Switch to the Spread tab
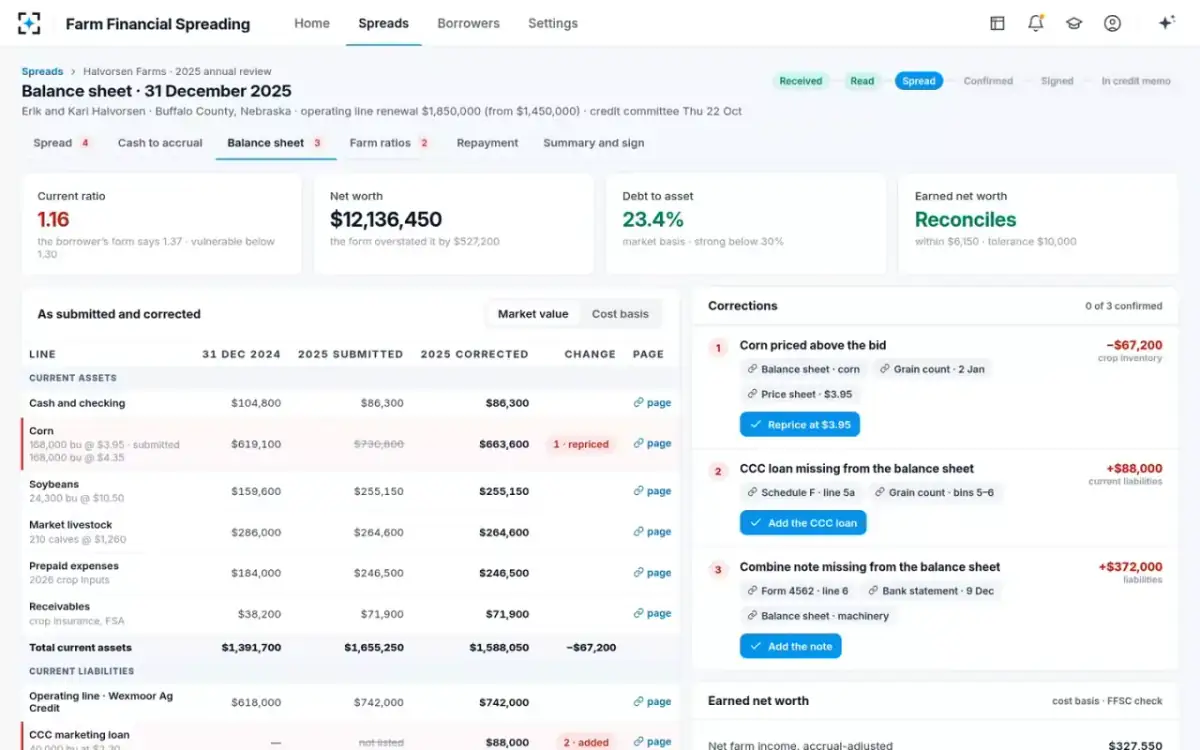The width and height of the screenshot is (1200, 750). tap(62, 143)
